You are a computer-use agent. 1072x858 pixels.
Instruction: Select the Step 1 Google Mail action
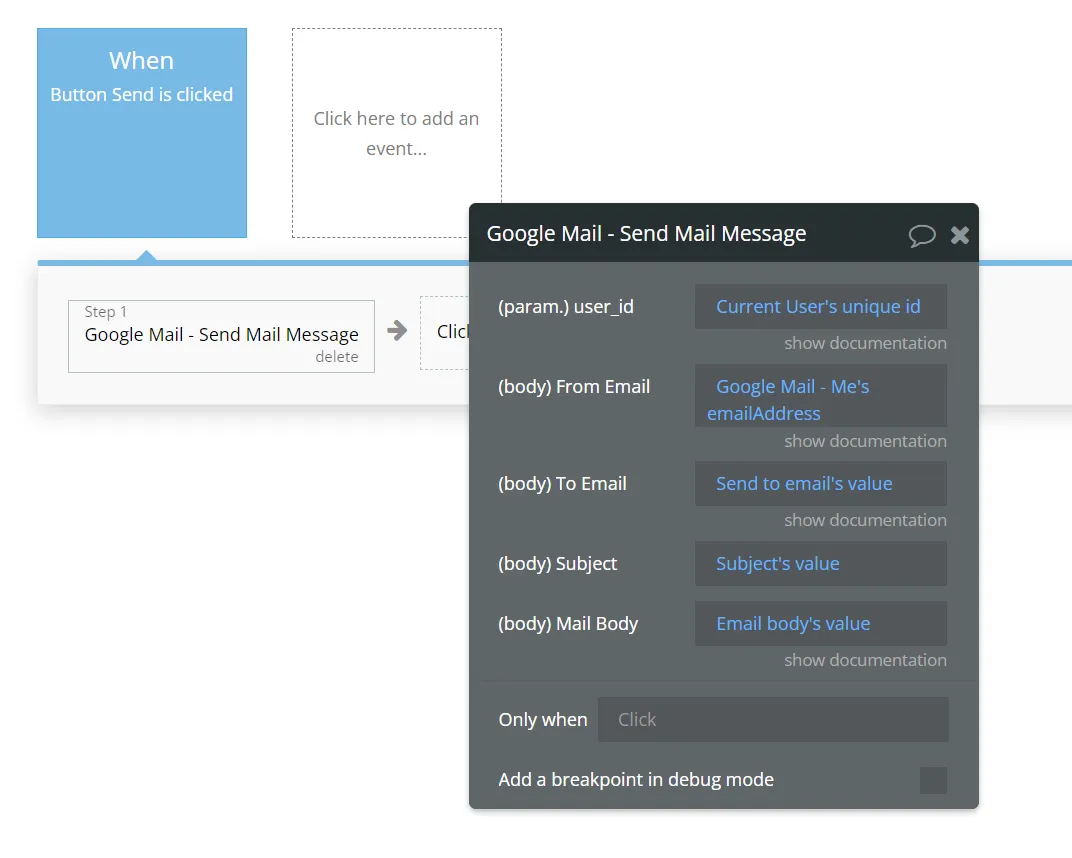[222, 336]
